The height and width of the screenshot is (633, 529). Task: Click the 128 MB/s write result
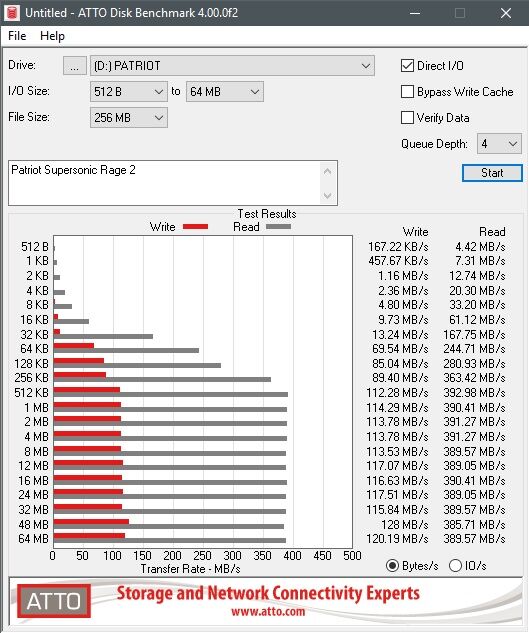[x=405, y=524]
